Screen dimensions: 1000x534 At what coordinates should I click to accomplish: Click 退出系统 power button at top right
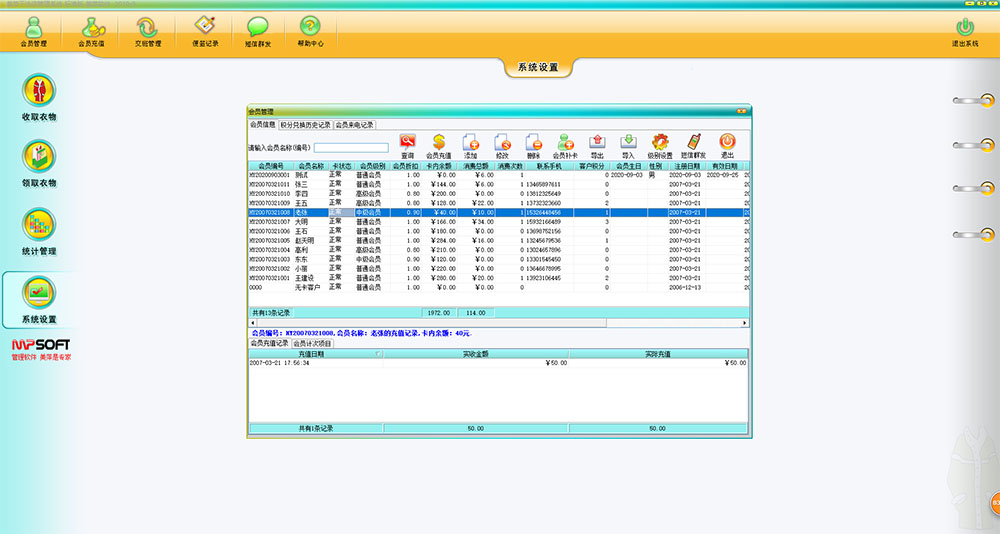click(x=965, y=29)
